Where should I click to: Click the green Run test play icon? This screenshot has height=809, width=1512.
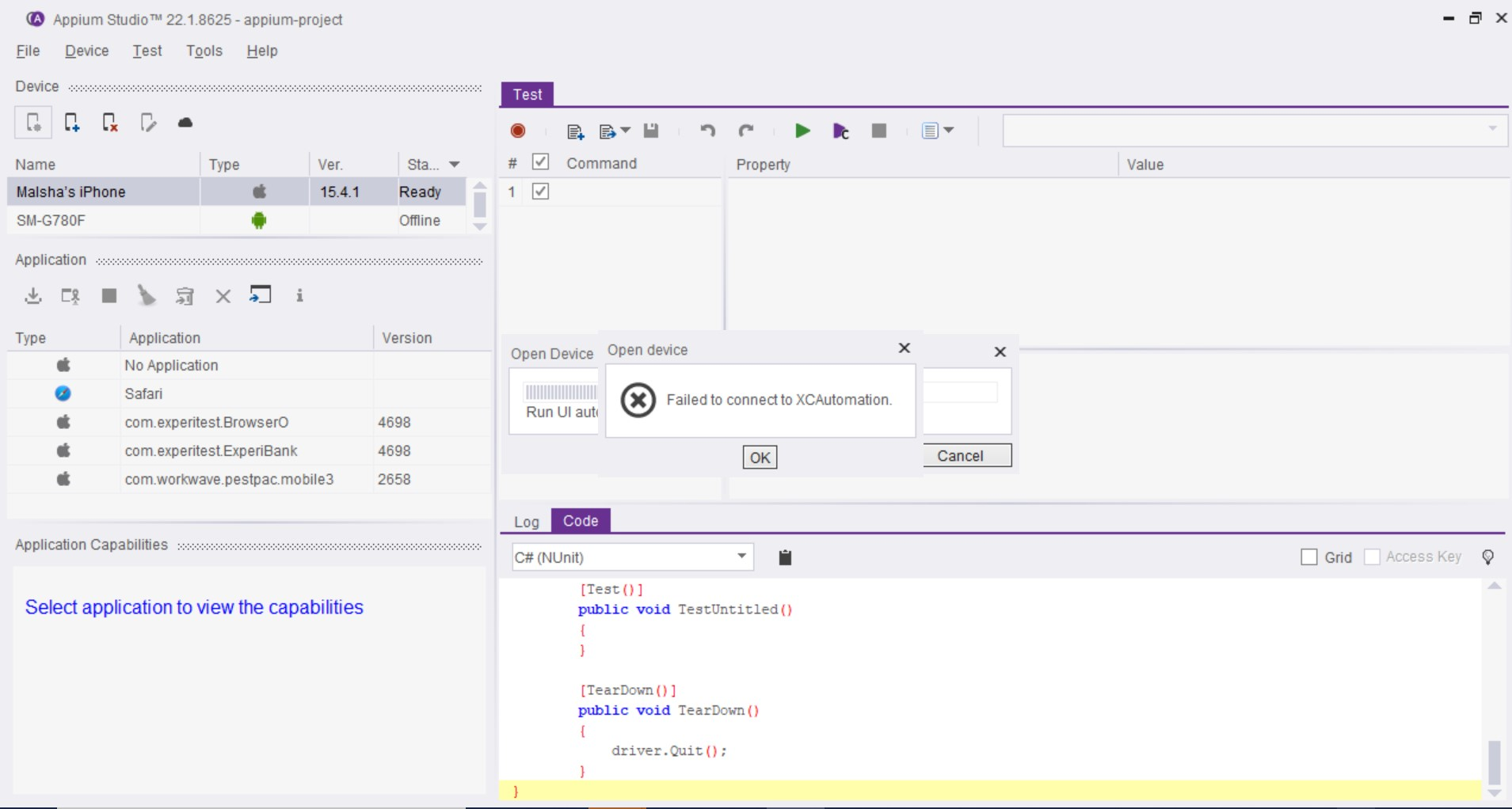tap(802, 131)
